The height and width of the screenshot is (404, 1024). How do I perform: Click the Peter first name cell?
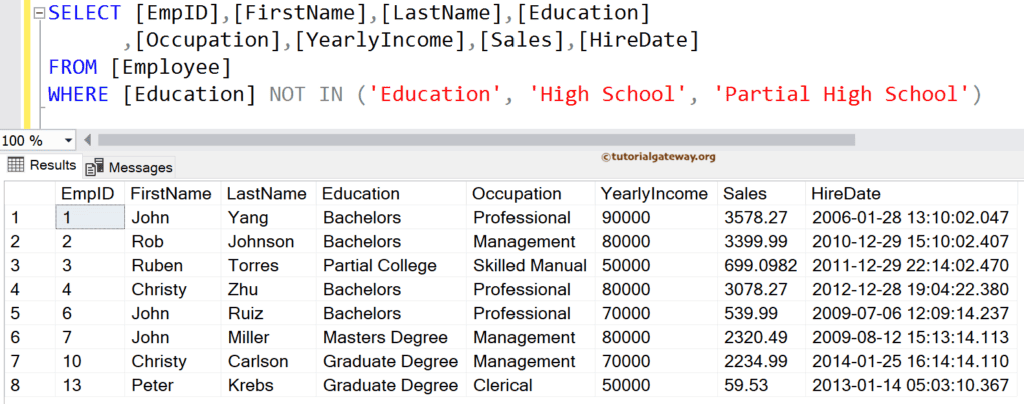point(173,385)
